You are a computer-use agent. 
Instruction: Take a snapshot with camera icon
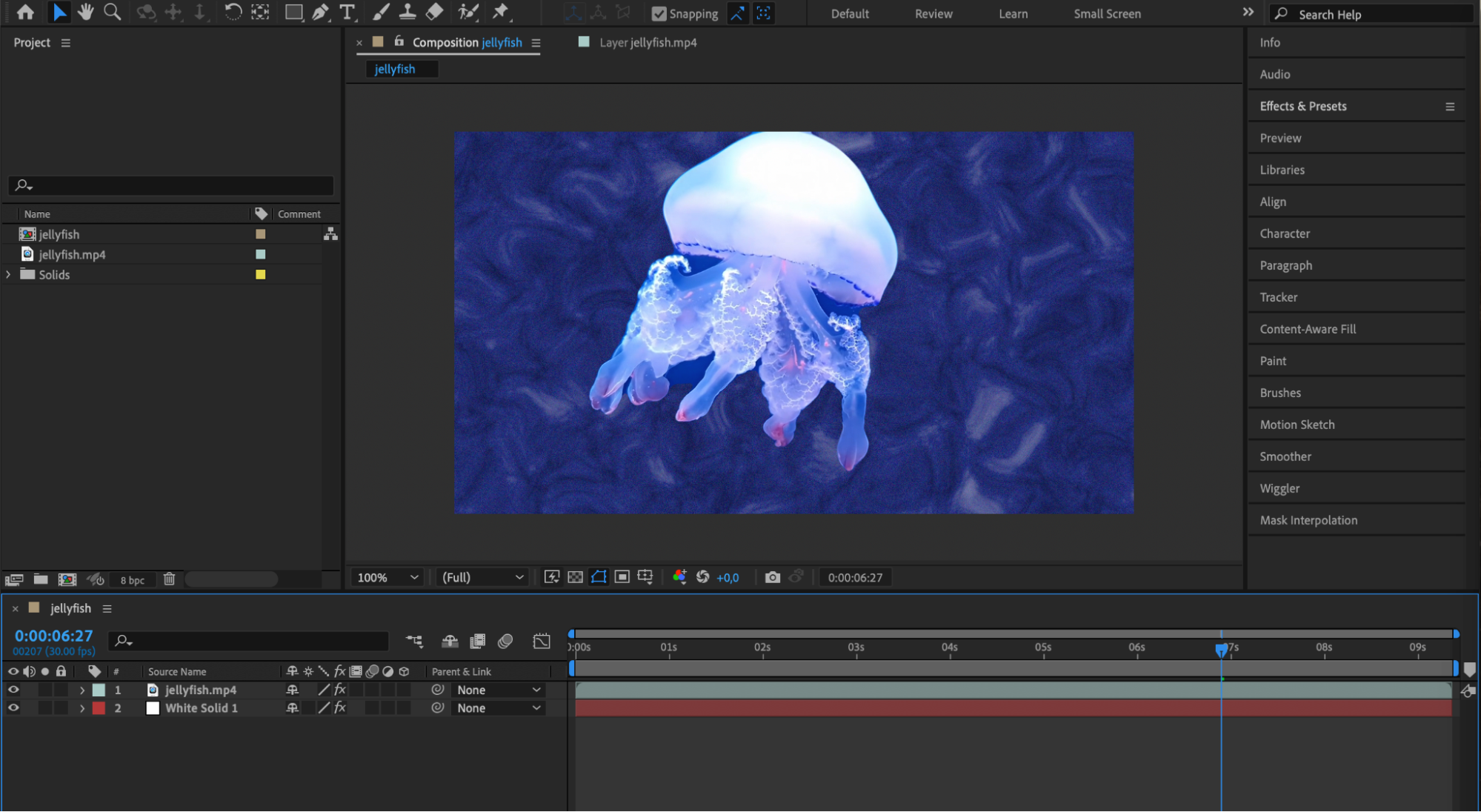tap(772, 577)
